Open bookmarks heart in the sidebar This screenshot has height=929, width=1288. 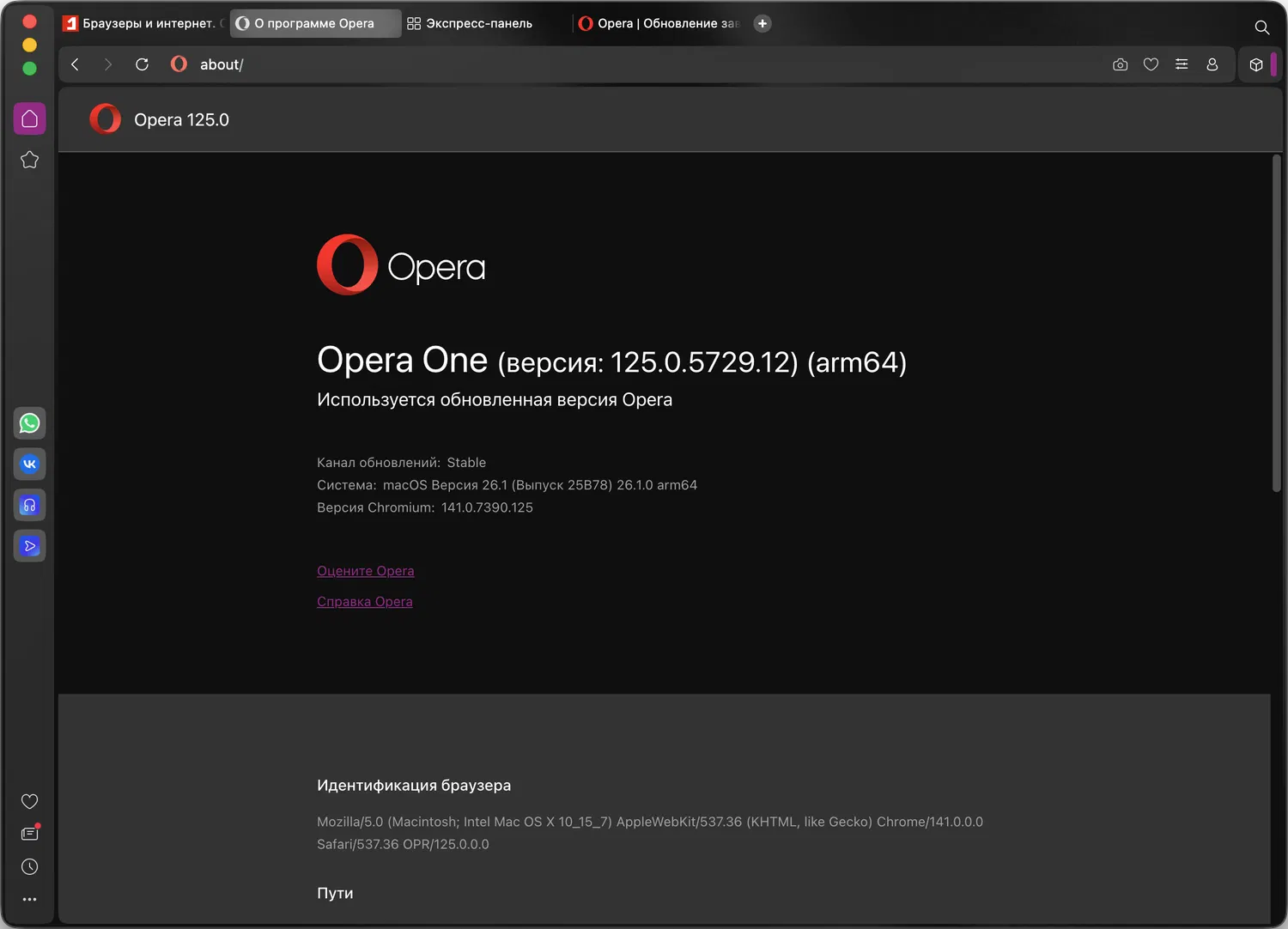(x=29, y=801)
